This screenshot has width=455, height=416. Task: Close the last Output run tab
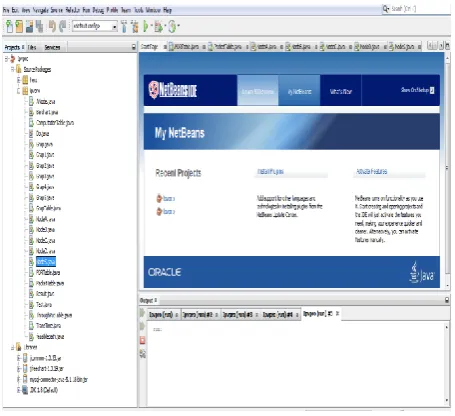(337, 313)
